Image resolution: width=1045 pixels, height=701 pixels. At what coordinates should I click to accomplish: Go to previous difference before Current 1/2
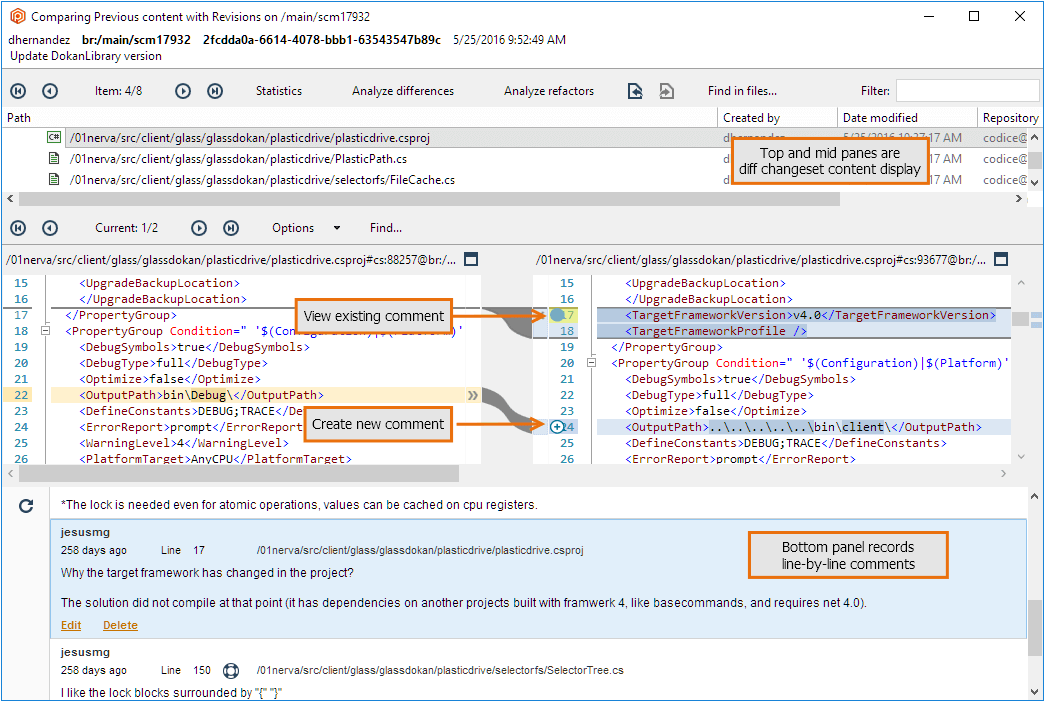[50, 228]
